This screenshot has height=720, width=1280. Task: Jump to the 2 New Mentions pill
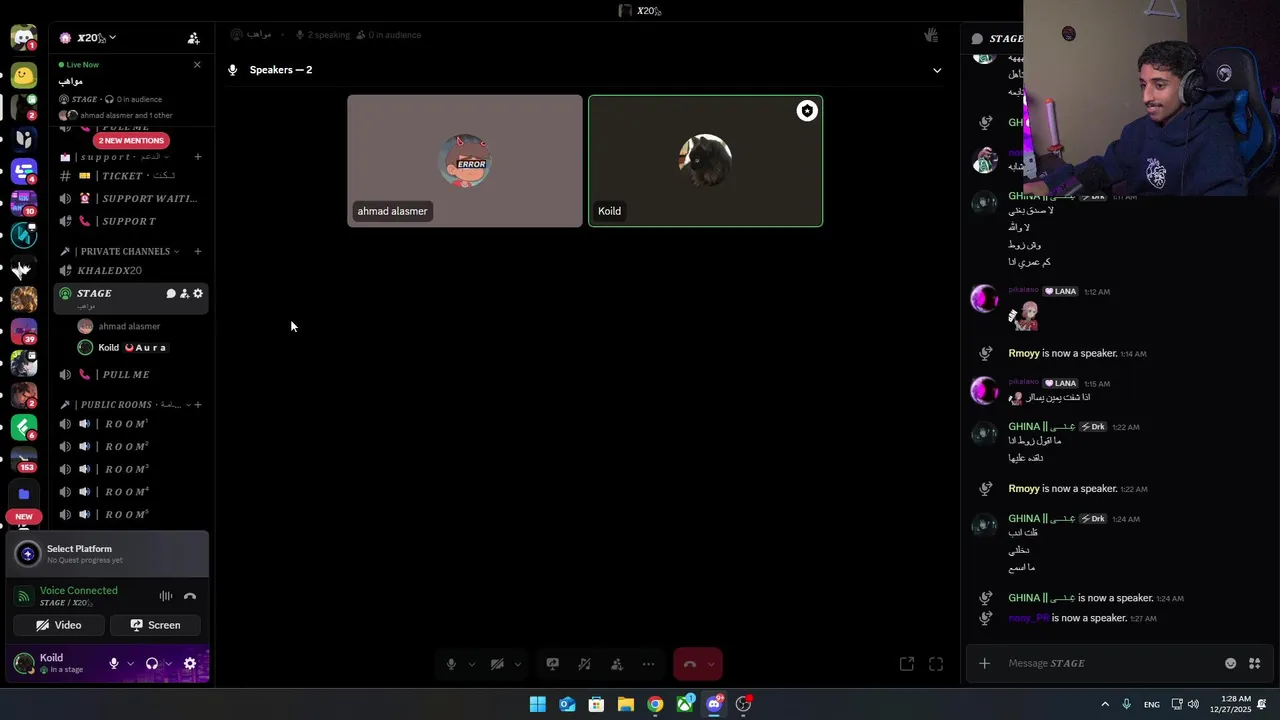[x=131, y=141]
